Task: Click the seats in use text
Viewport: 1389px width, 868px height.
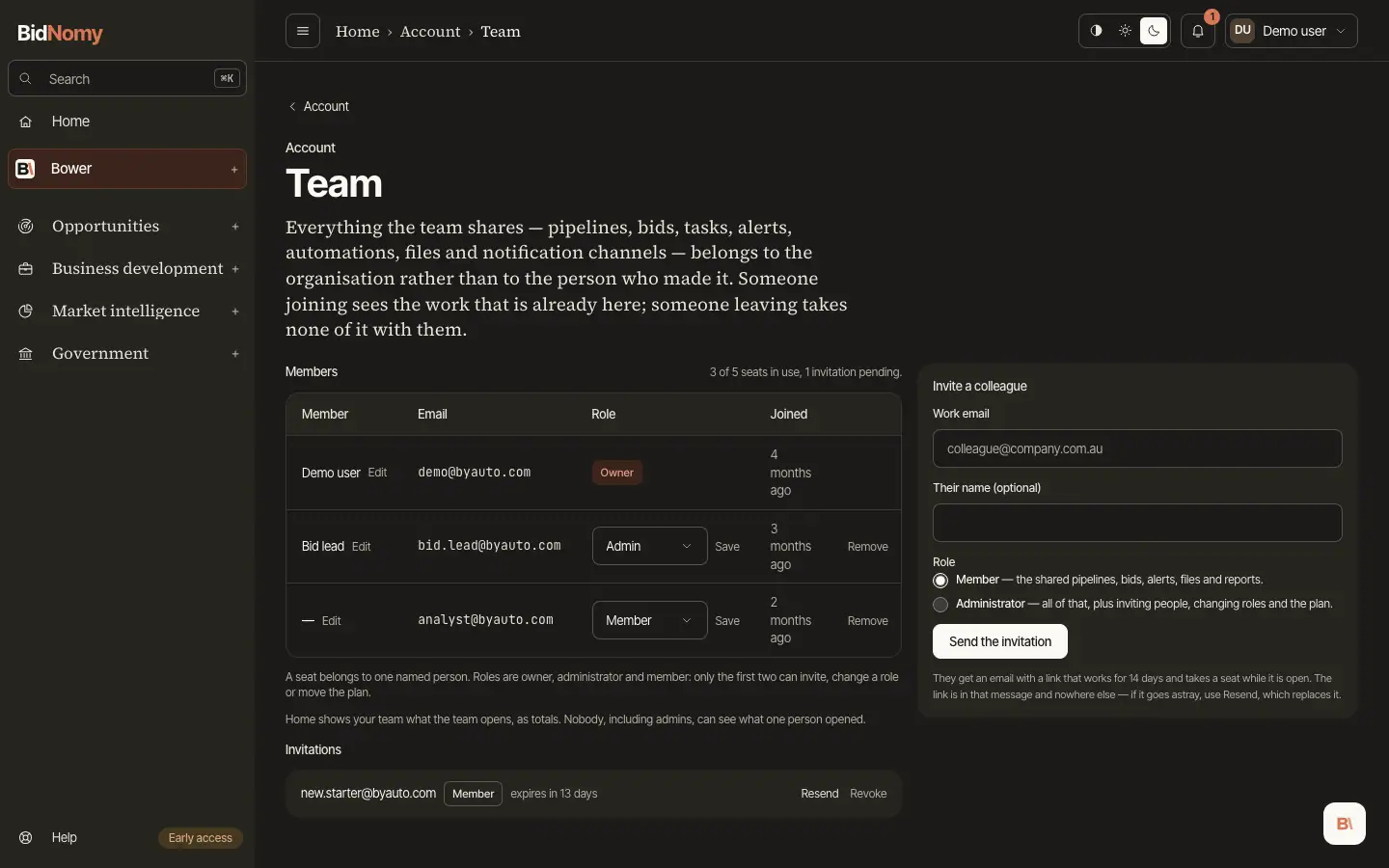Action: [x=805, y=372]
